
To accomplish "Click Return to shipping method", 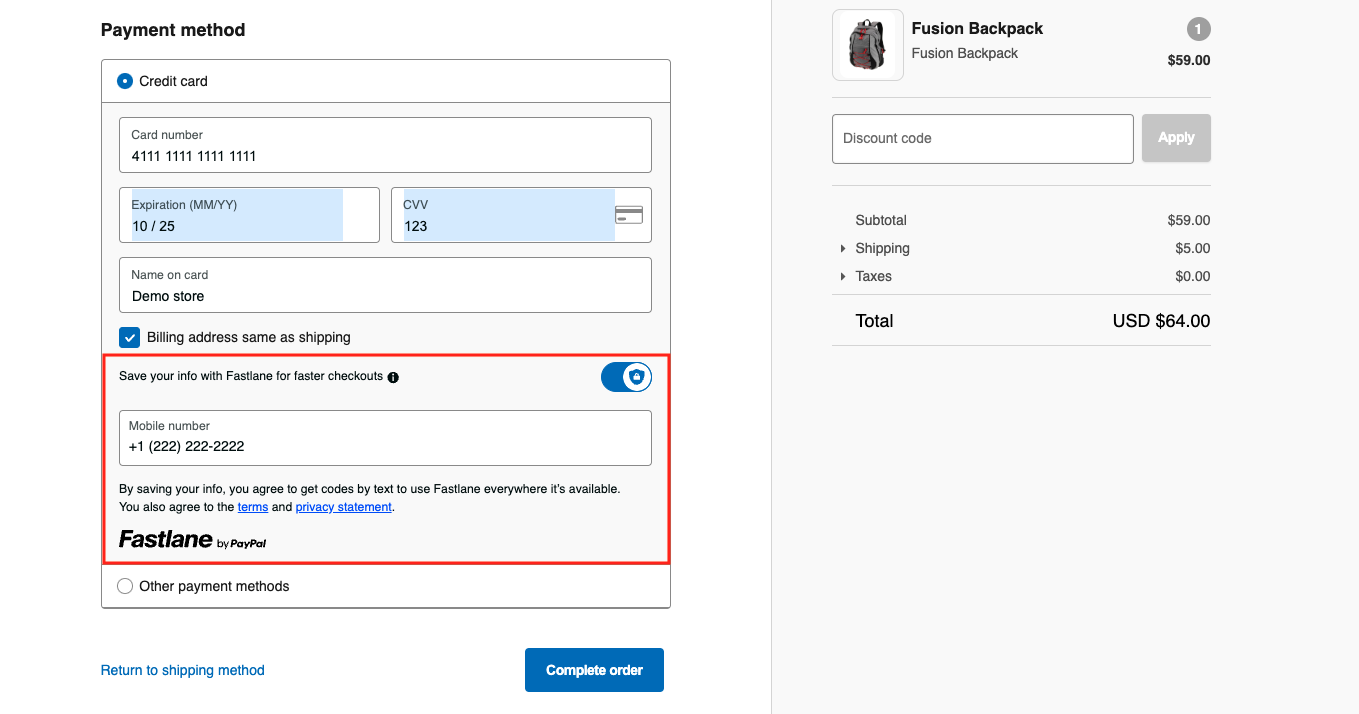I will click(x=182, y=670).
